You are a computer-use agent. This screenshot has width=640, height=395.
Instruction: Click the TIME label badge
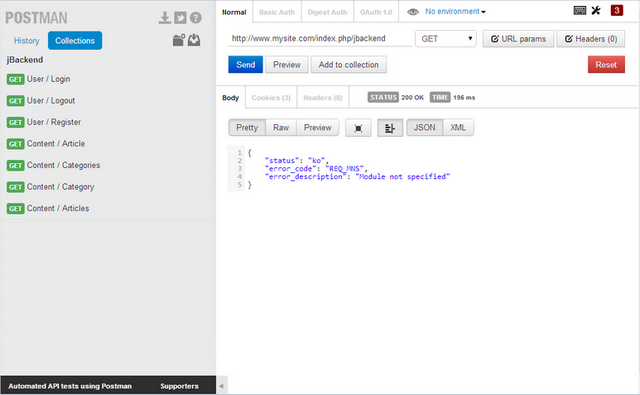point(440,98)
